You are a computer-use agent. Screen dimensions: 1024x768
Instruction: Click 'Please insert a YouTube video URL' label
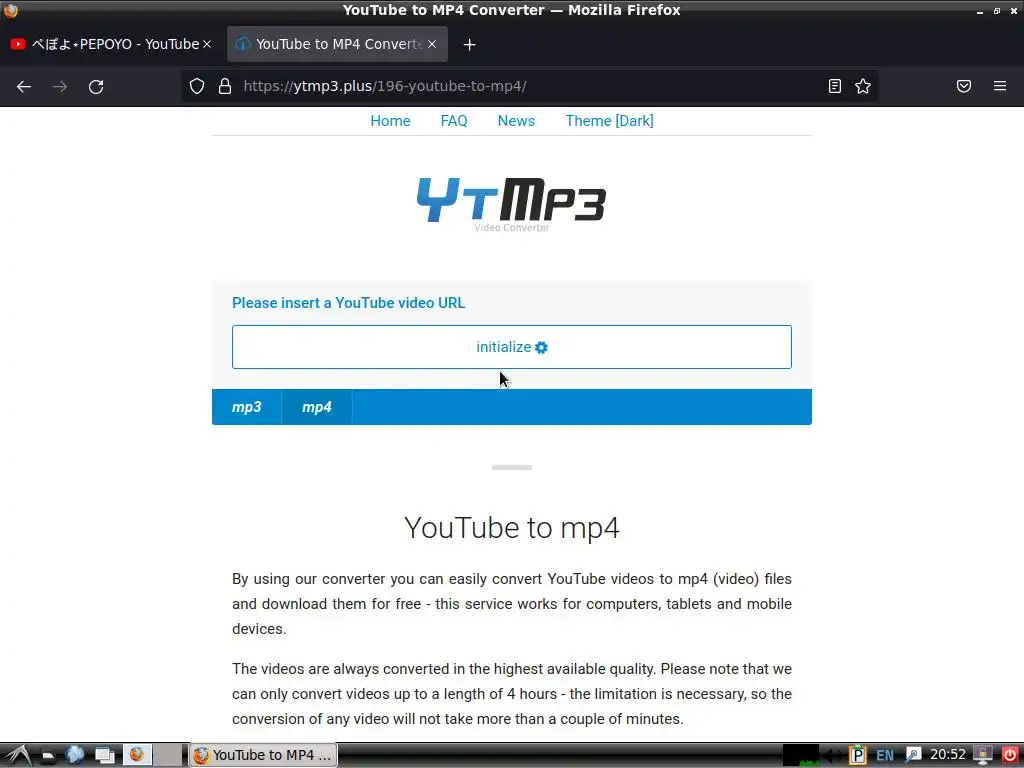click(349, 303)
